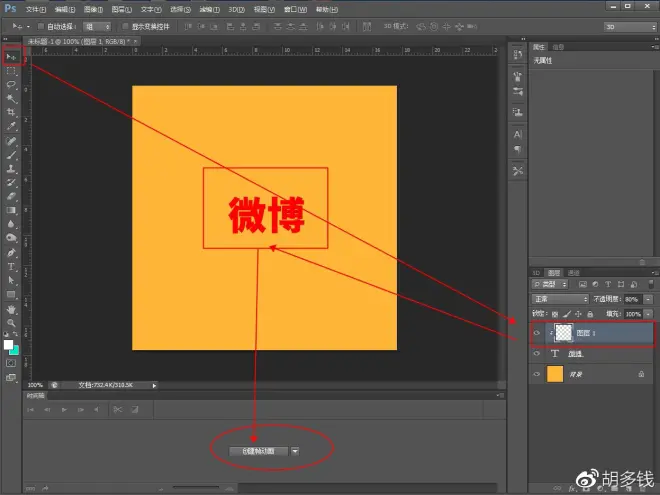Go to the first frame button
Image resolution: width=660 pixels, height=495 pixels.
click(x=30, y=410)
